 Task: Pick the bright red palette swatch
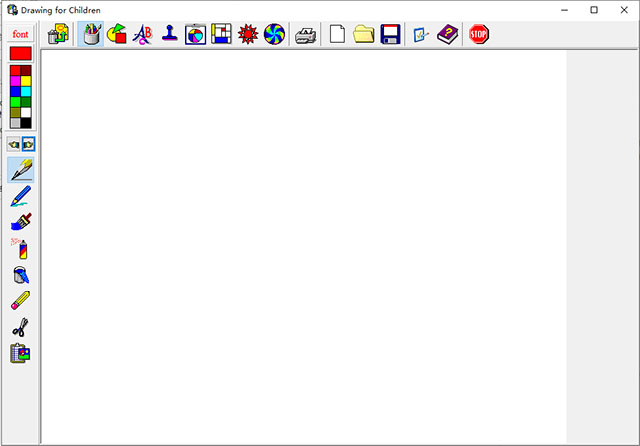(15, 71)
